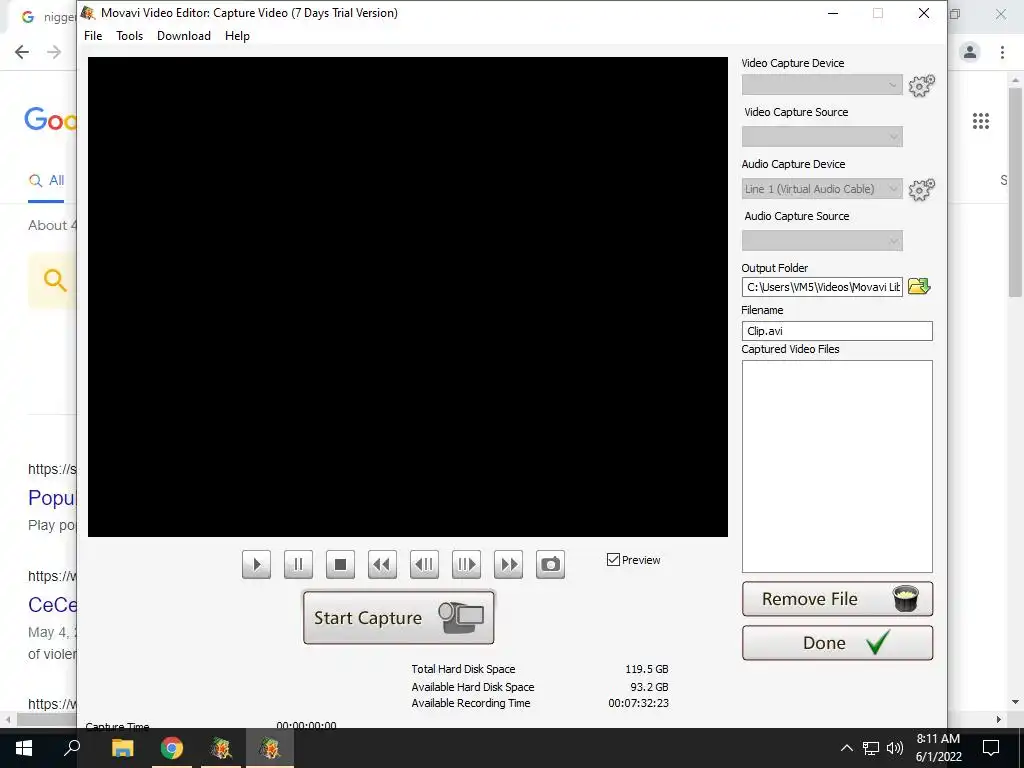Open audio capture device settings gear
Screen dimensions: 1024x768
point(921,189)
